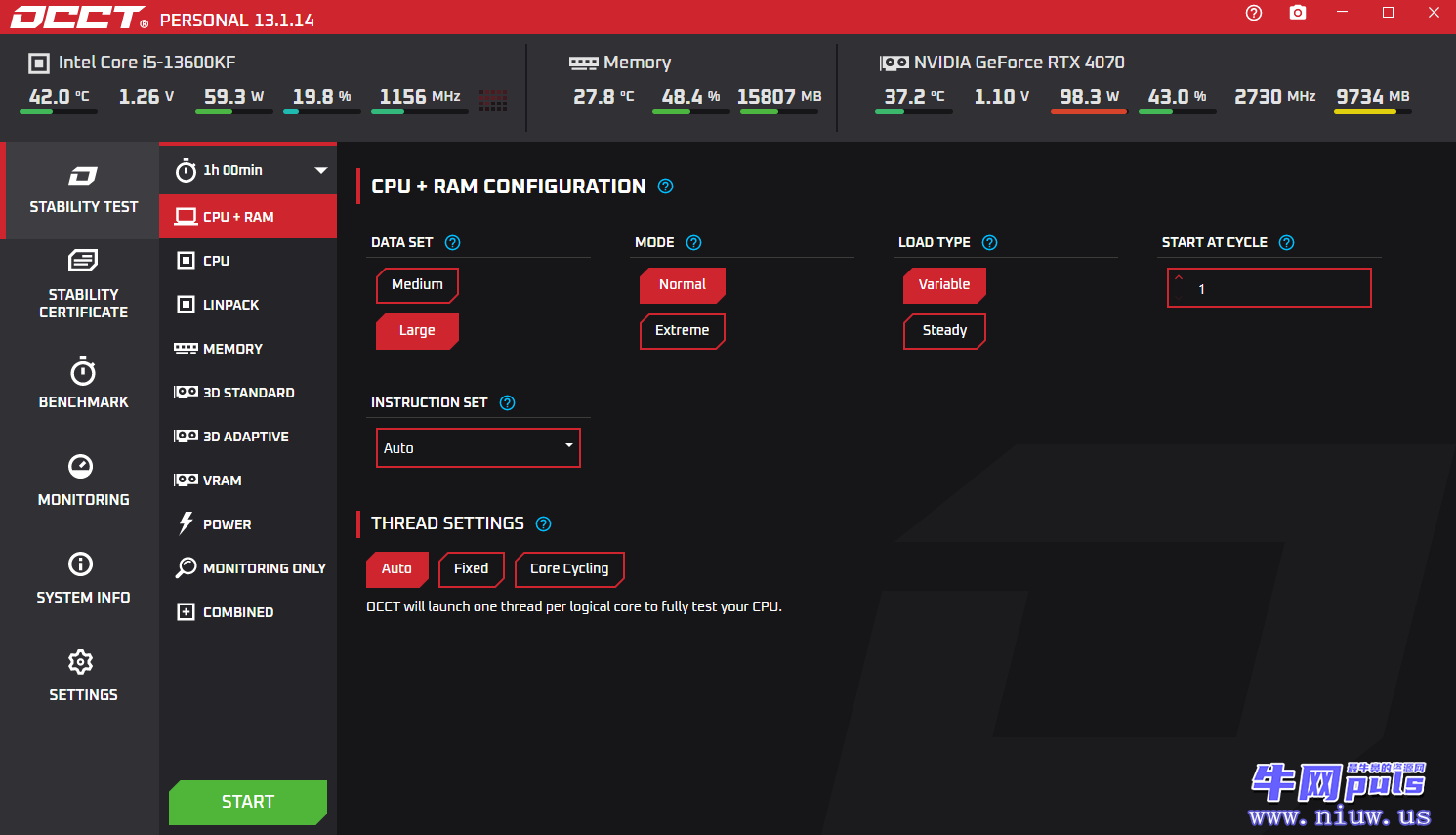Click the System Info icon
The width and height of the screenshot is (1456, 835).
coord(81,564)
